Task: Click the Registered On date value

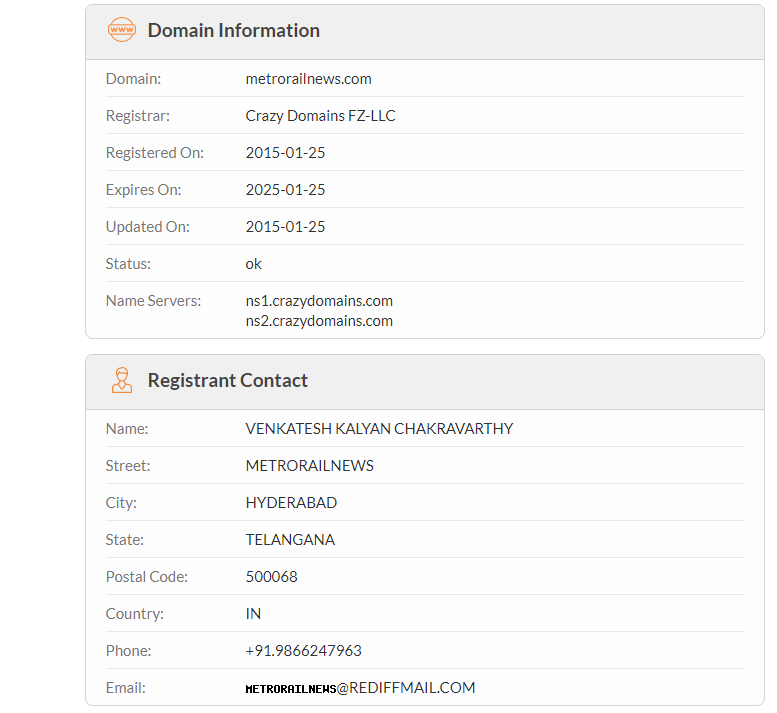Action: 285,153
